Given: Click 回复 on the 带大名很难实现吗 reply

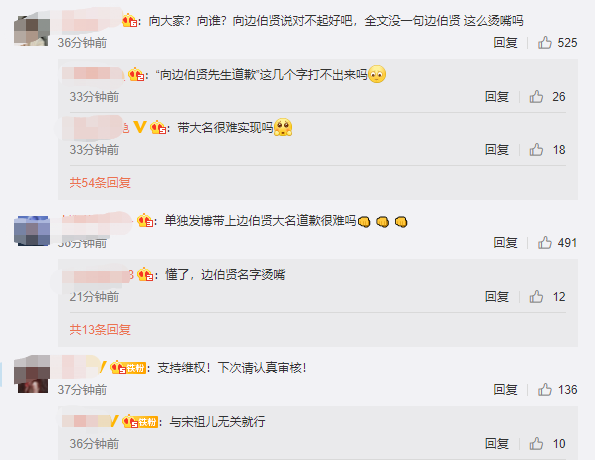Looking at the screenshot, I should (x=497, y=150).
